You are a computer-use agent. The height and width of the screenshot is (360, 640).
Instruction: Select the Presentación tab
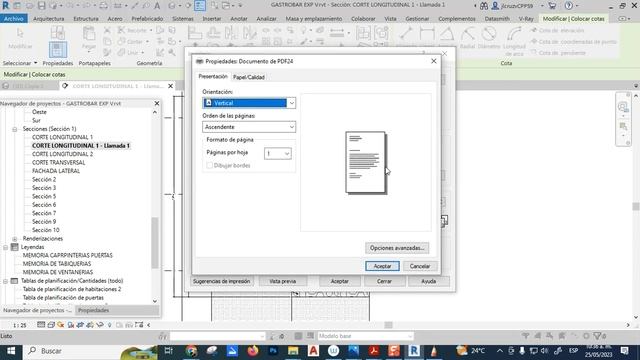[213, 76]
